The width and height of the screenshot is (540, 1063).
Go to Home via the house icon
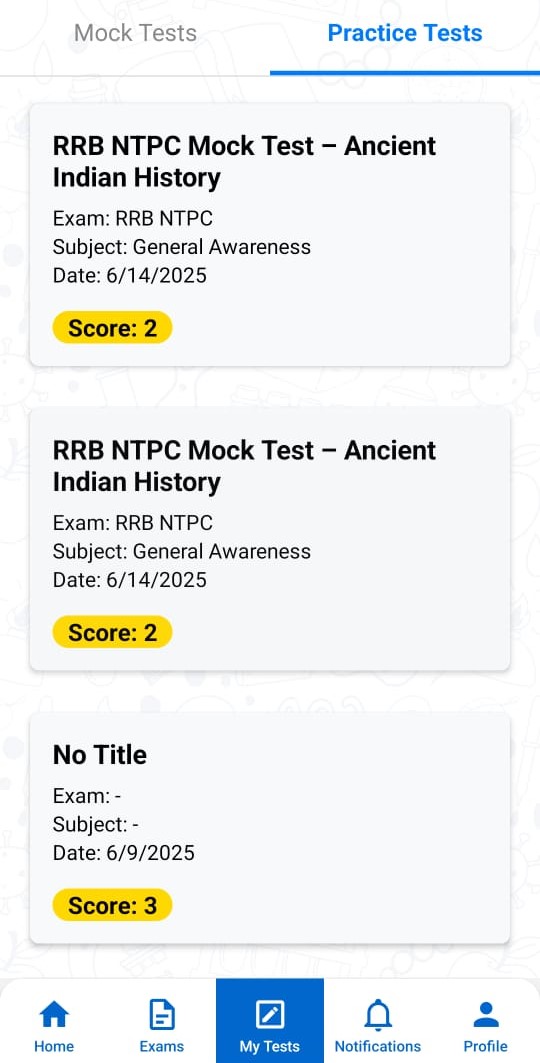54,1015
